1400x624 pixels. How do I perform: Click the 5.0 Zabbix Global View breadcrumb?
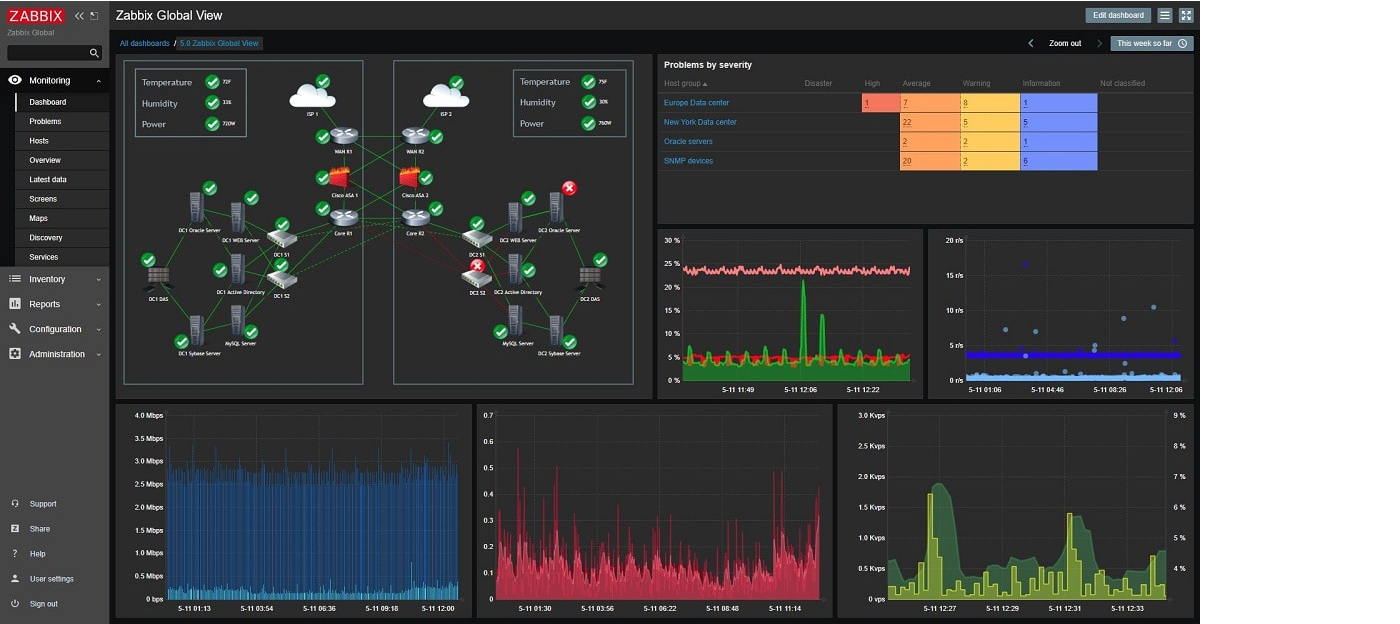tap(220, 44)
